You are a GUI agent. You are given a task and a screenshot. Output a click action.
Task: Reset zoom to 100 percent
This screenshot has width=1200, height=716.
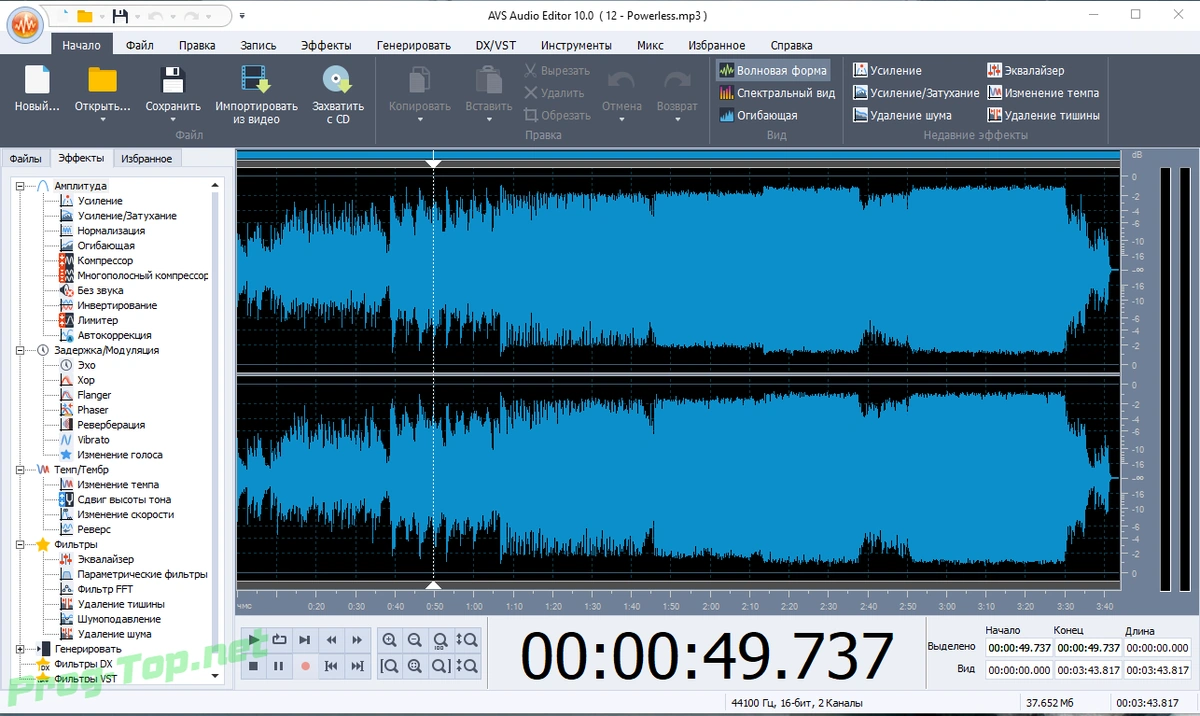tap(440, 640)
